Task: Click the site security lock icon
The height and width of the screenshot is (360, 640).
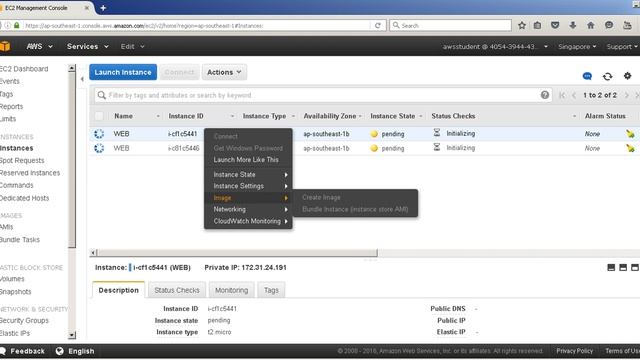Action: (17, 25)
